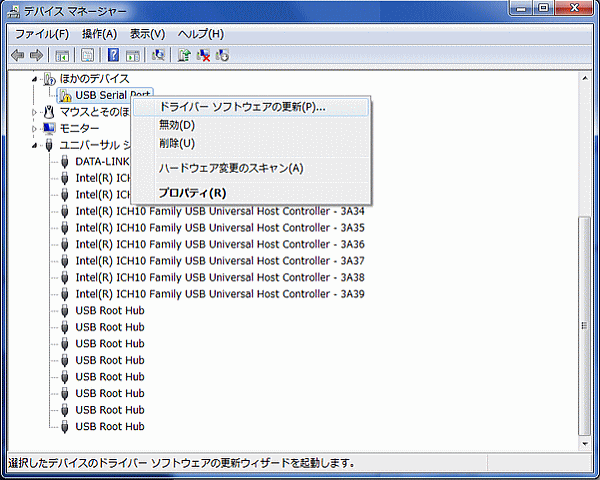600x480 pixels.
Task: Maximize the Device Manager window
Action: pos(543,8)
